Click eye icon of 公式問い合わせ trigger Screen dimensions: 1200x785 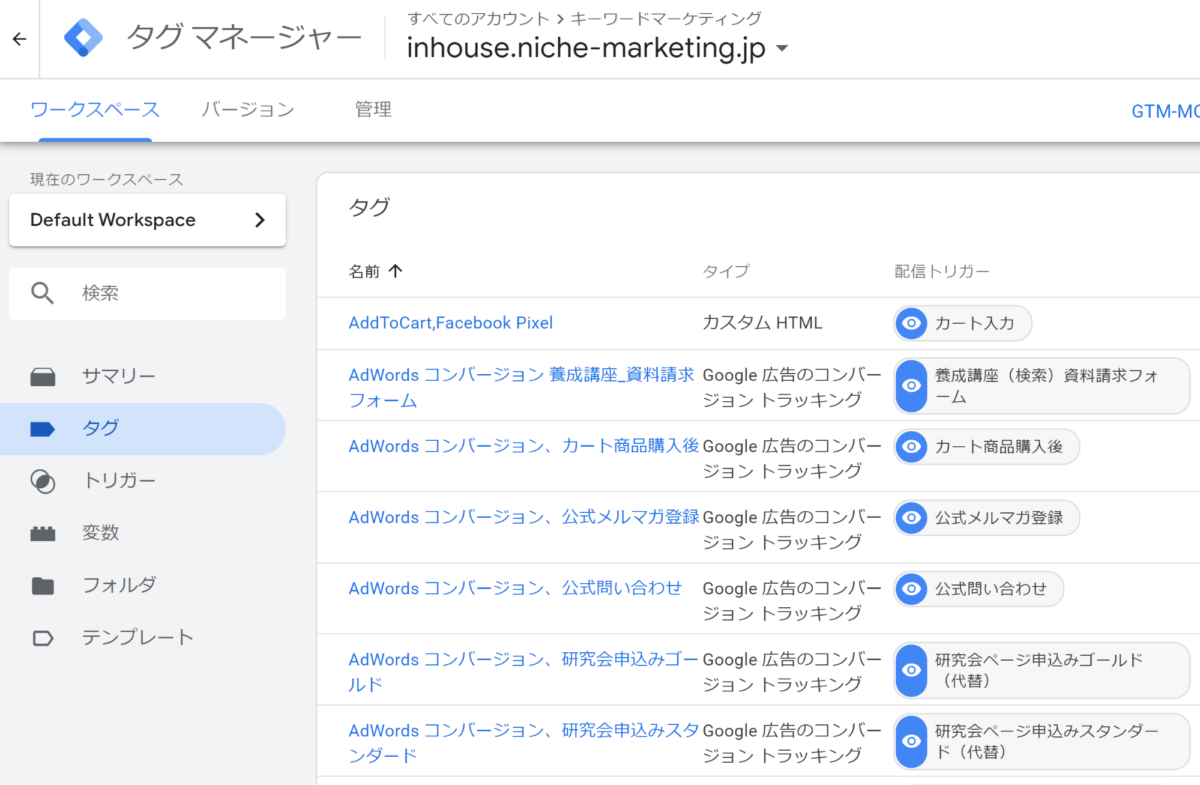point(911,588)
